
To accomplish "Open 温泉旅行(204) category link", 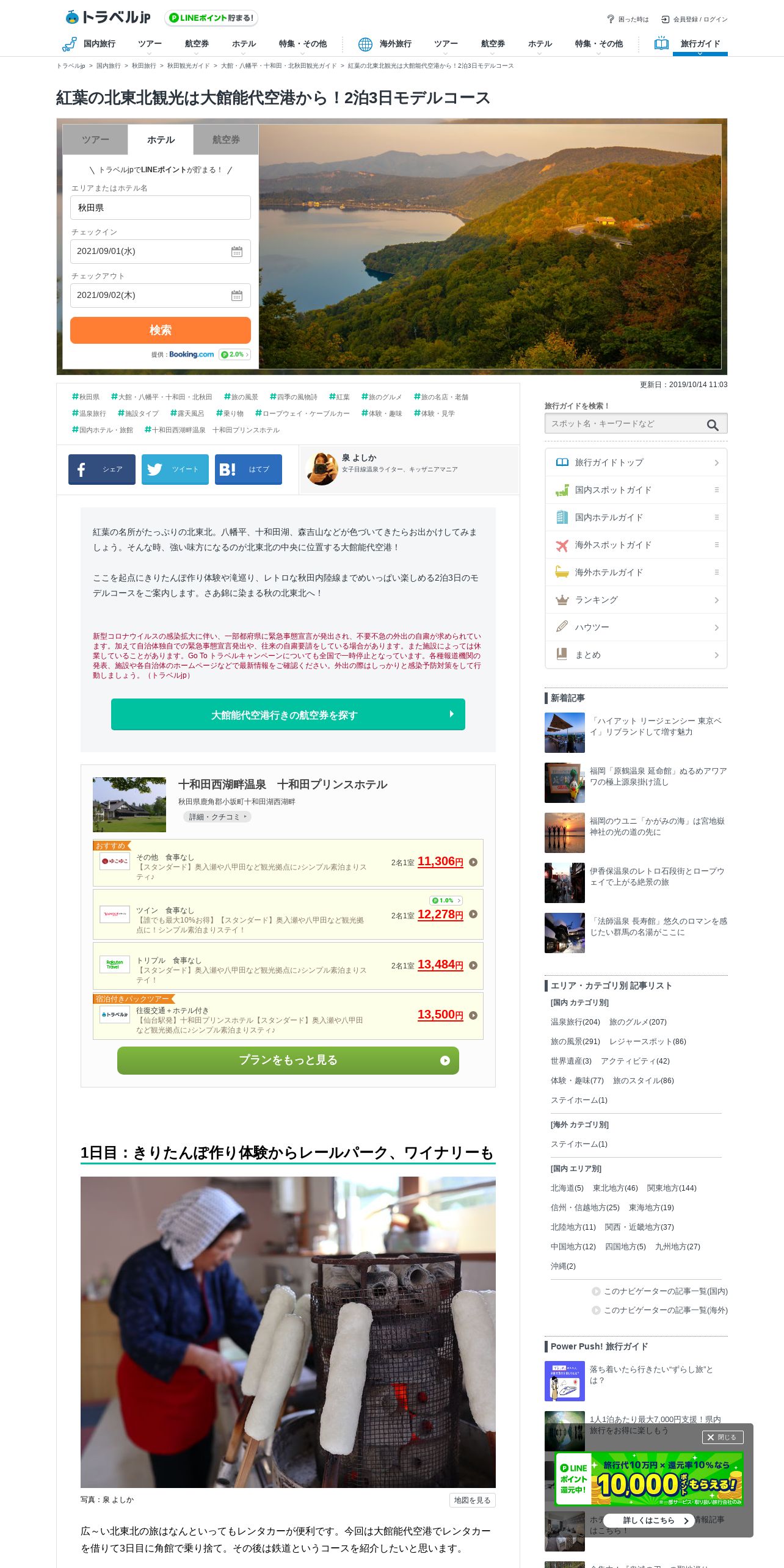I will (x=575, y=1022).
